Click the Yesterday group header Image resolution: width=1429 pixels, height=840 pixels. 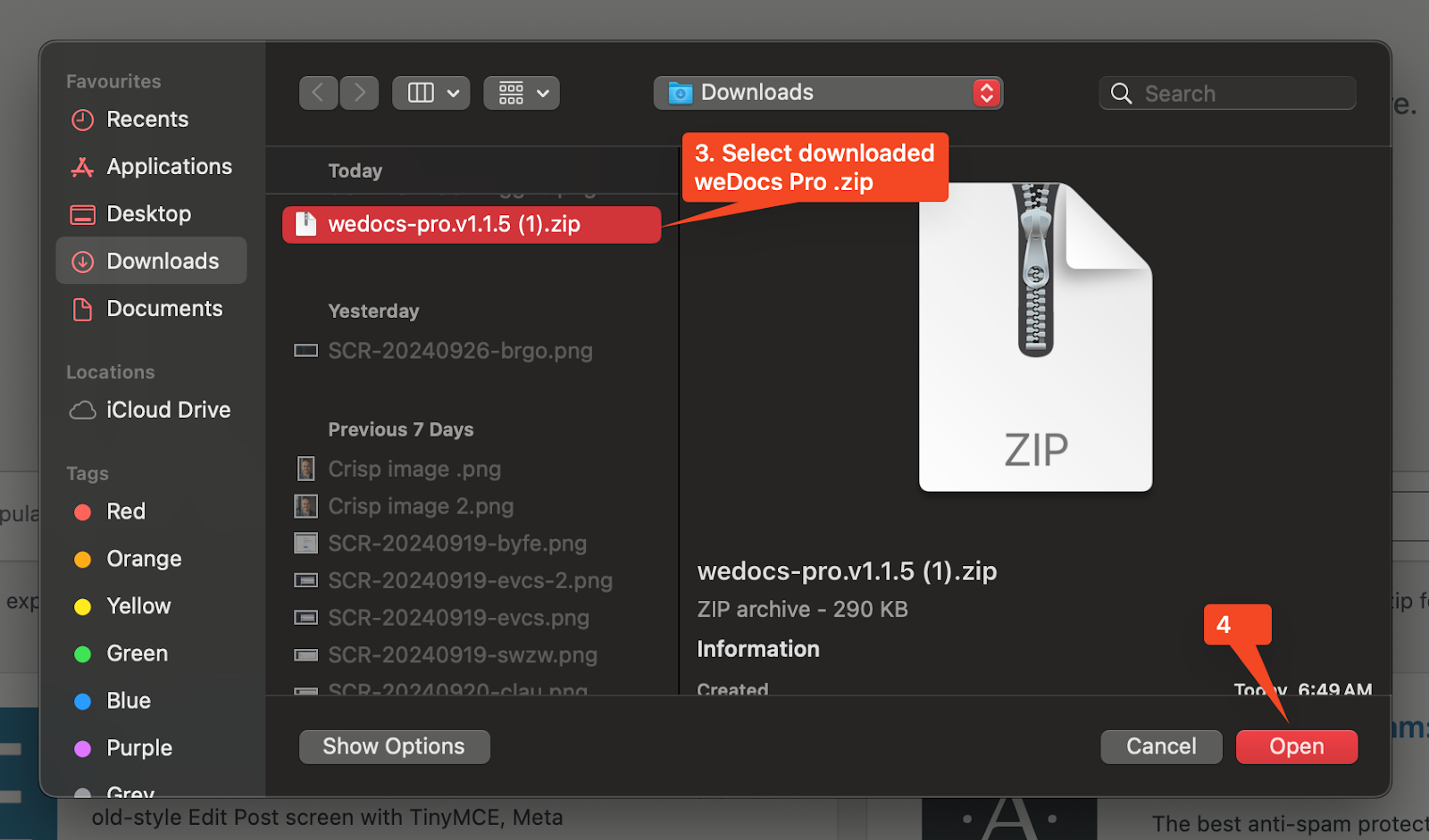click(373, 312)
